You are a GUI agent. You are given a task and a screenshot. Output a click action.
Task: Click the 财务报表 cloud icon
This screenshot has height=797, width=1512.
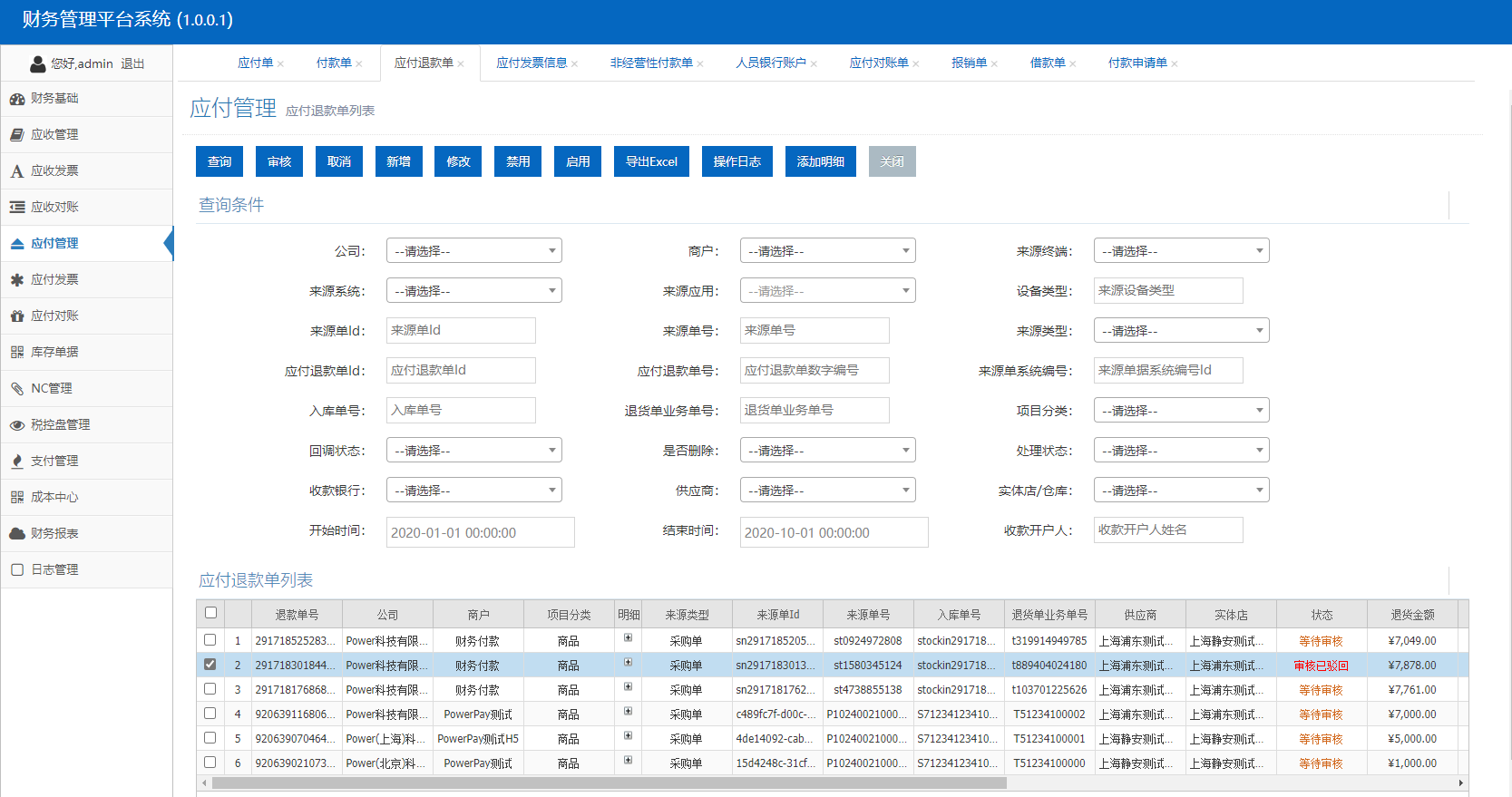[16, 534]
